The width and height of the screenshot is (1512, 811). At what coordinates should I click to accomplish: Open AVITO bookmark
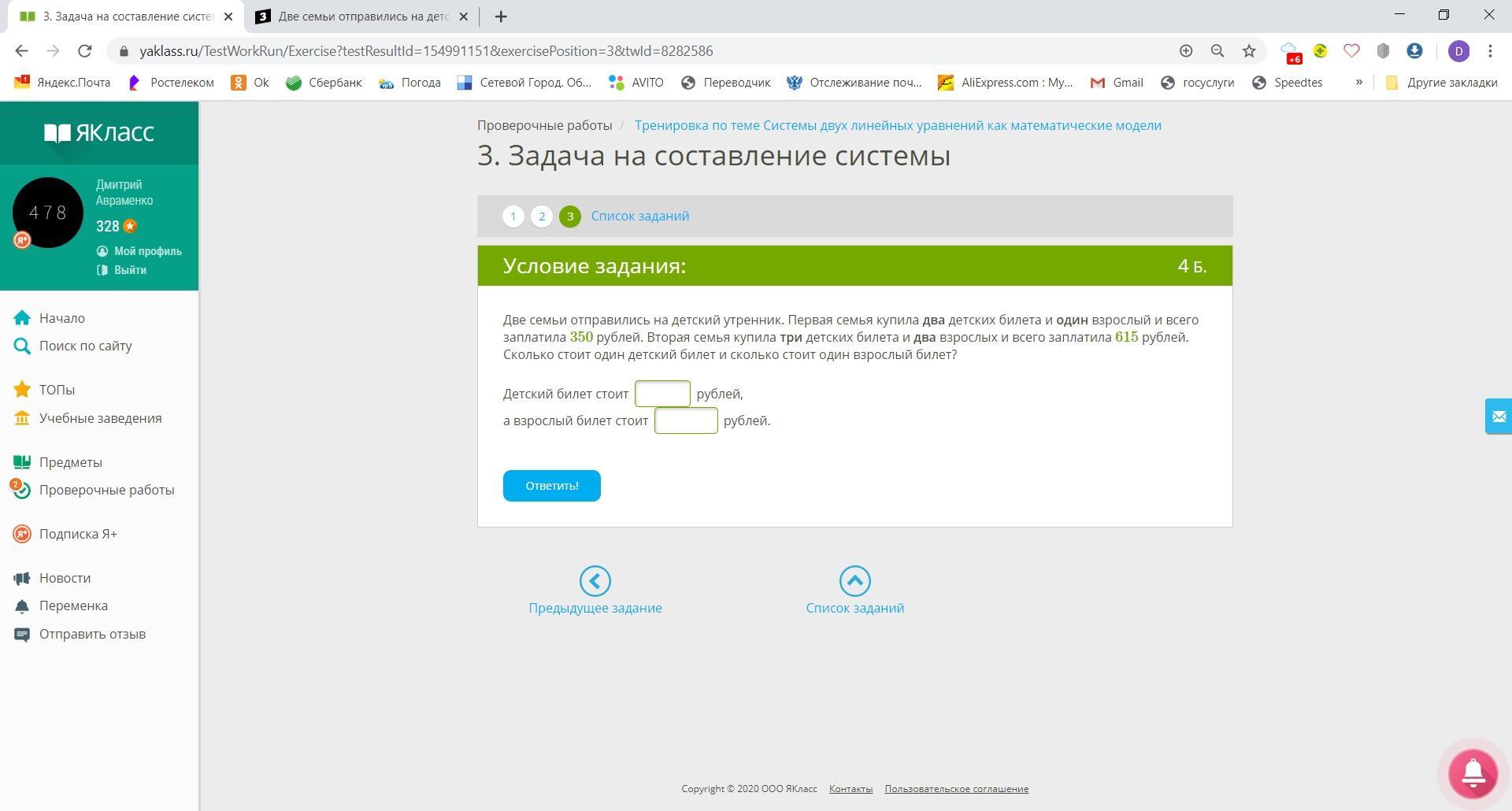point(636,83)
